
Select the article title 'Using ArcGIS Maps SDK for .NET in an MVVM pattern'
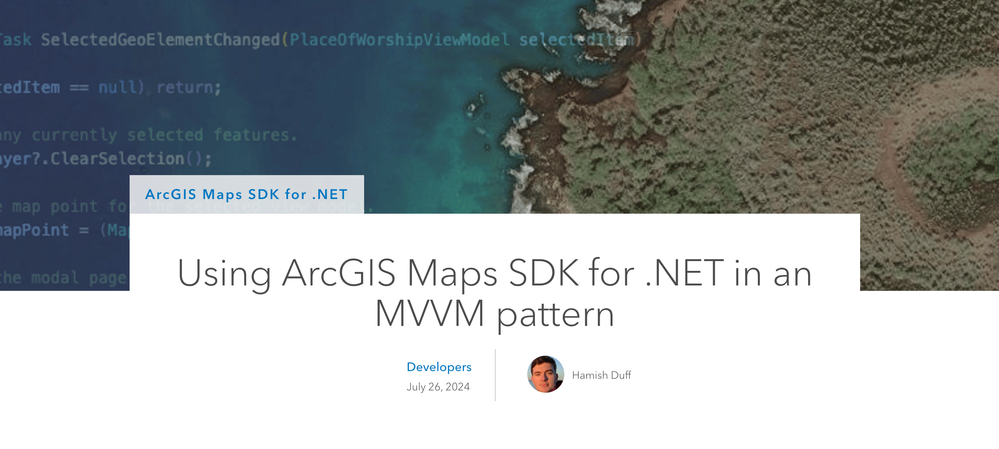(494, 294)
